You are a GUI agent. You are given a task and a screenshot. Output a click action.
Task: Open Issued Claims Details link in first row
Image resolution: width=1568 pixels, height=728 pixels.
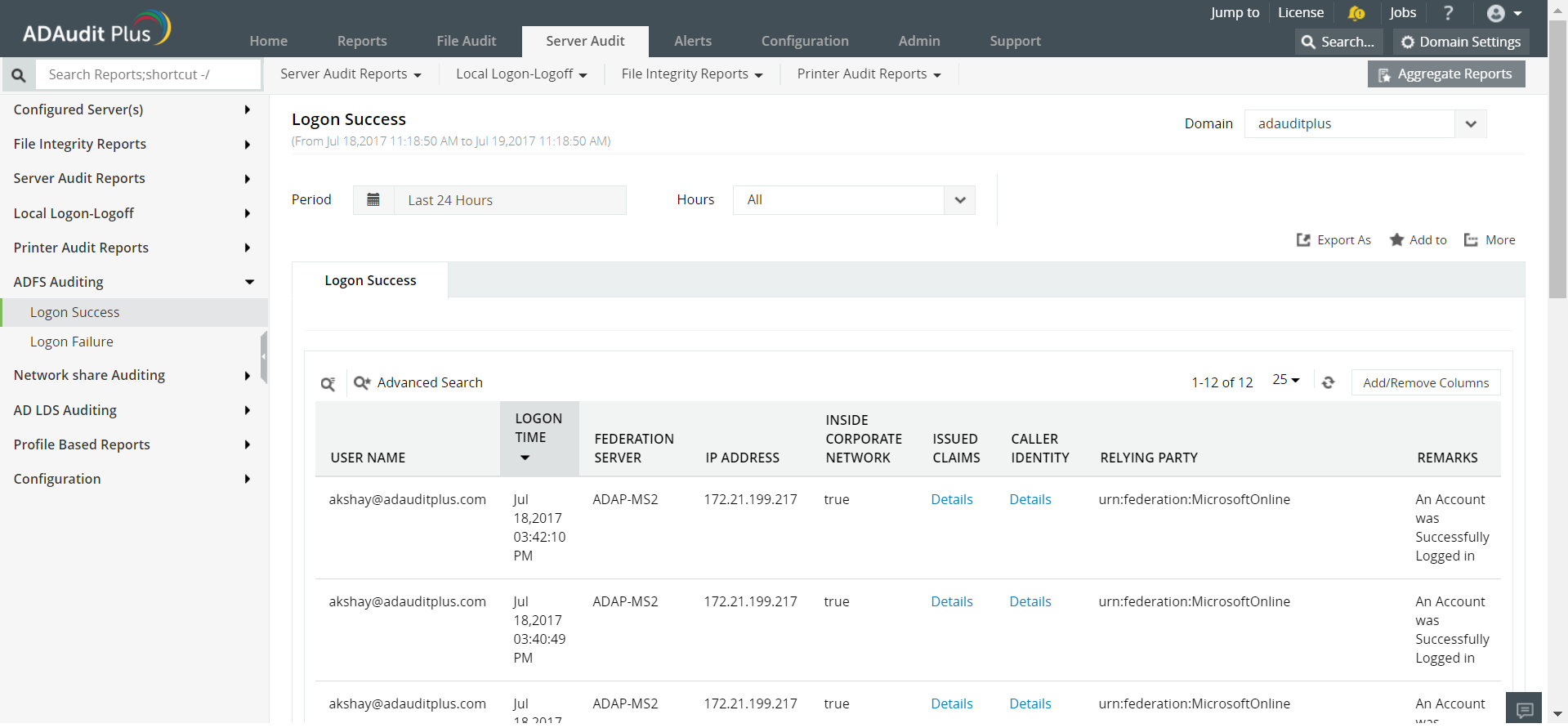pyautogui.click(x=951, y=500)
